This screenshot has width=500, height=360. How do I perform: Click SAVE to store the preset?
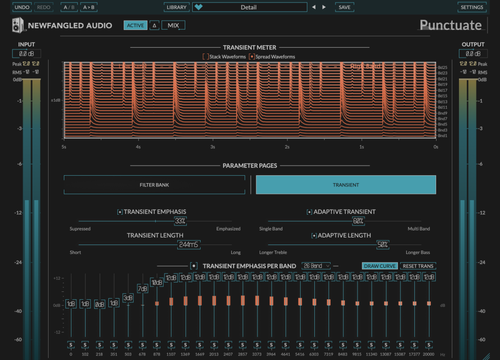[344, 7]
